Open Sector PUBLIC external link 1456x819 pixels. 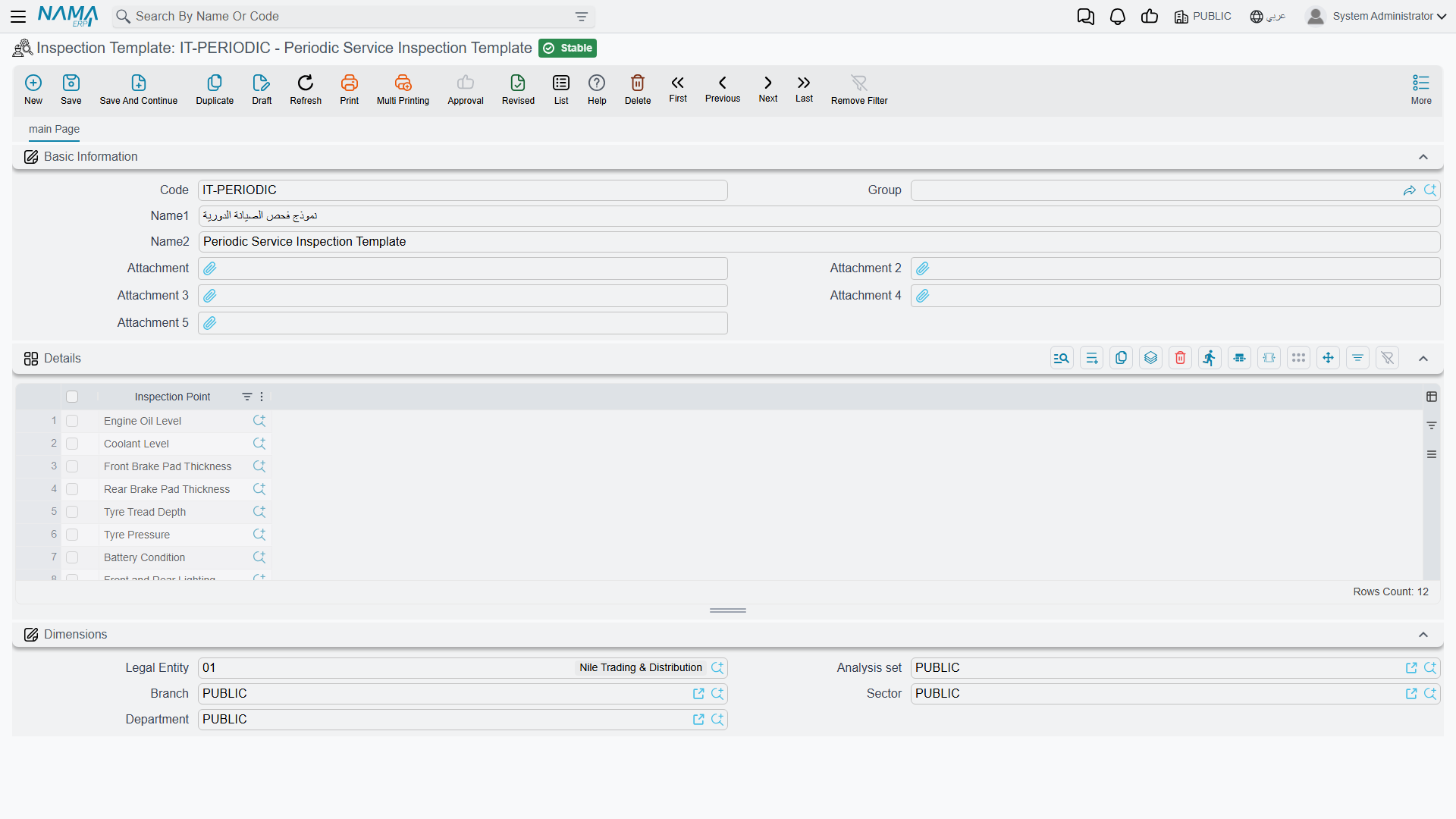1411,694
